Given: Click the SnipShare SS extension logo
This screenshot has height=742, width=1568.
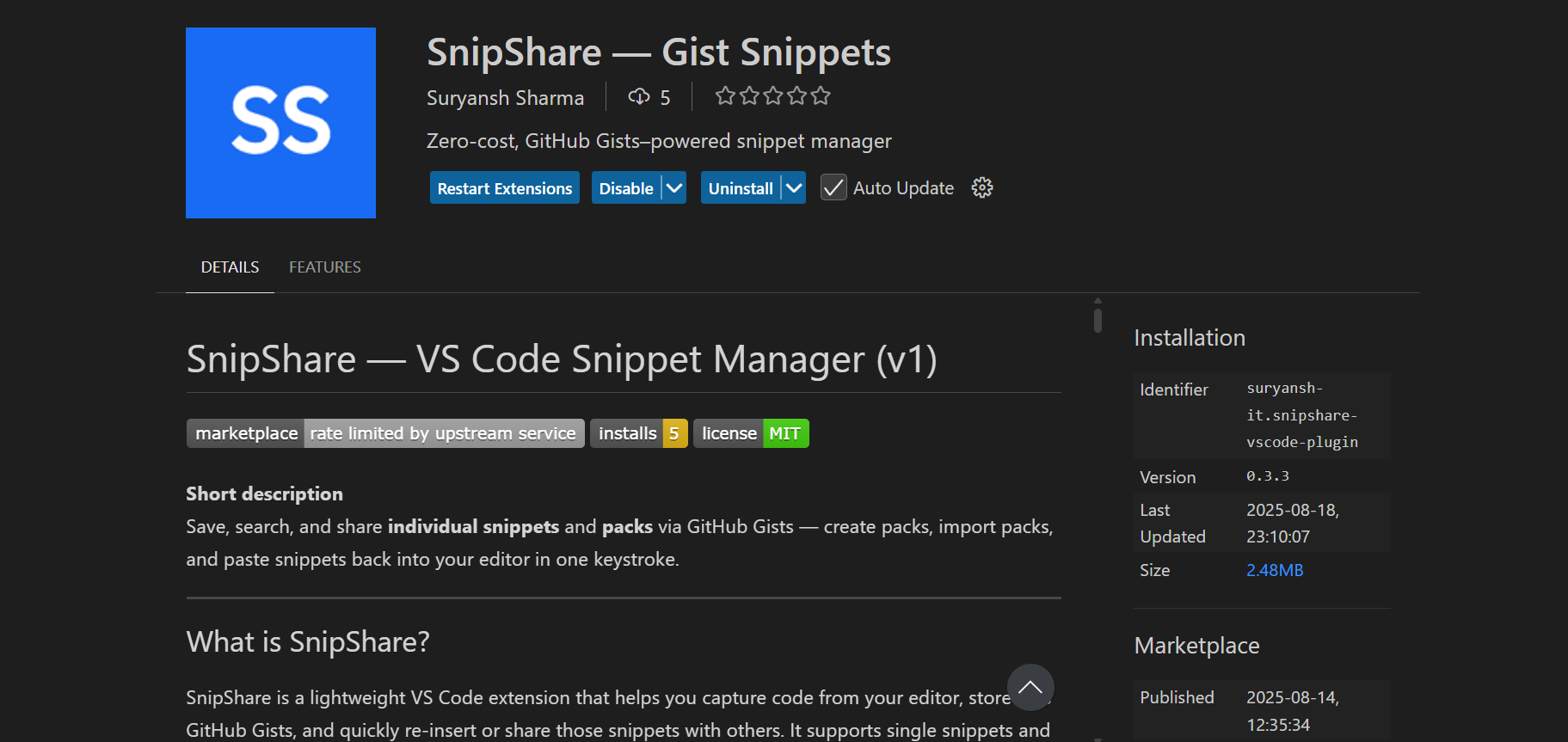Looking at the screenshot, I should click(280, 123).
